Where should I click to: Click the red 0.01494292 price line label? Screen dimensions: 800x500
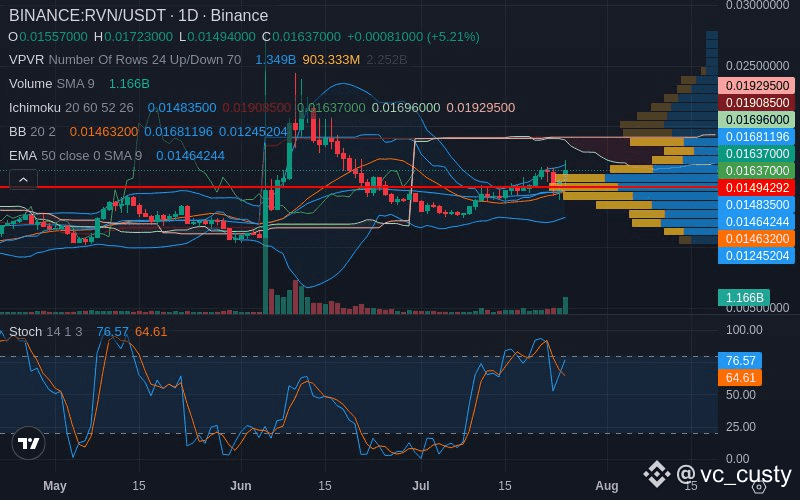tap(756, 188)
